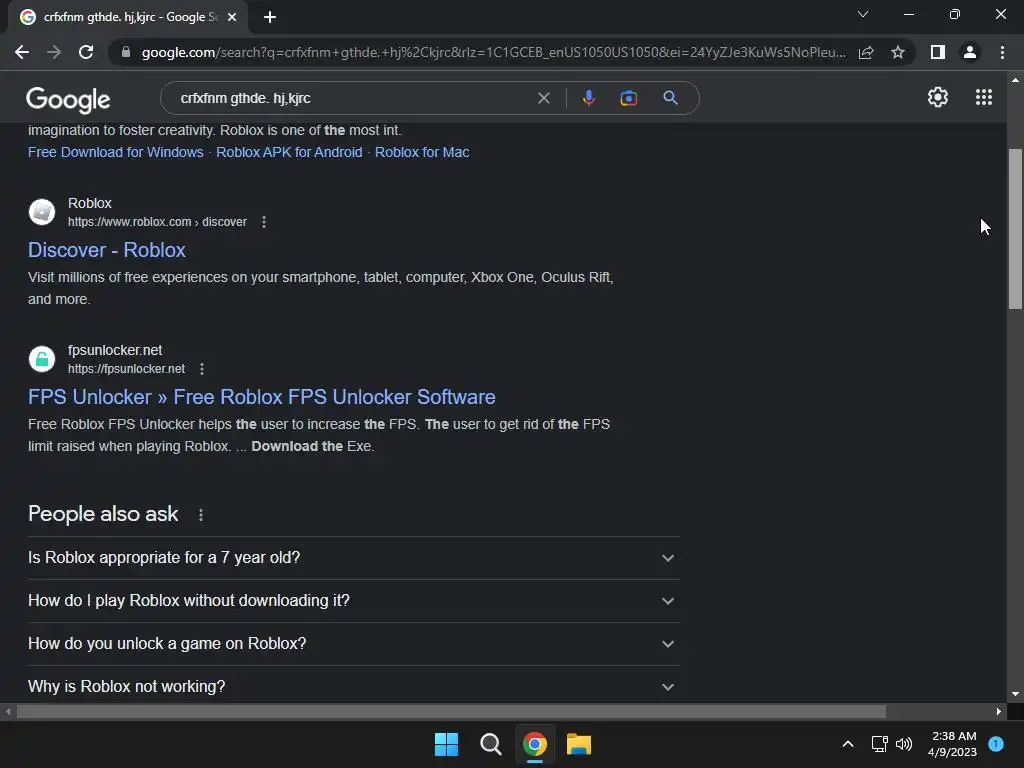Open the Chrome profile menu
Image resolution: width=1024 pixels, height=768 pixels.
pos(970,52)
